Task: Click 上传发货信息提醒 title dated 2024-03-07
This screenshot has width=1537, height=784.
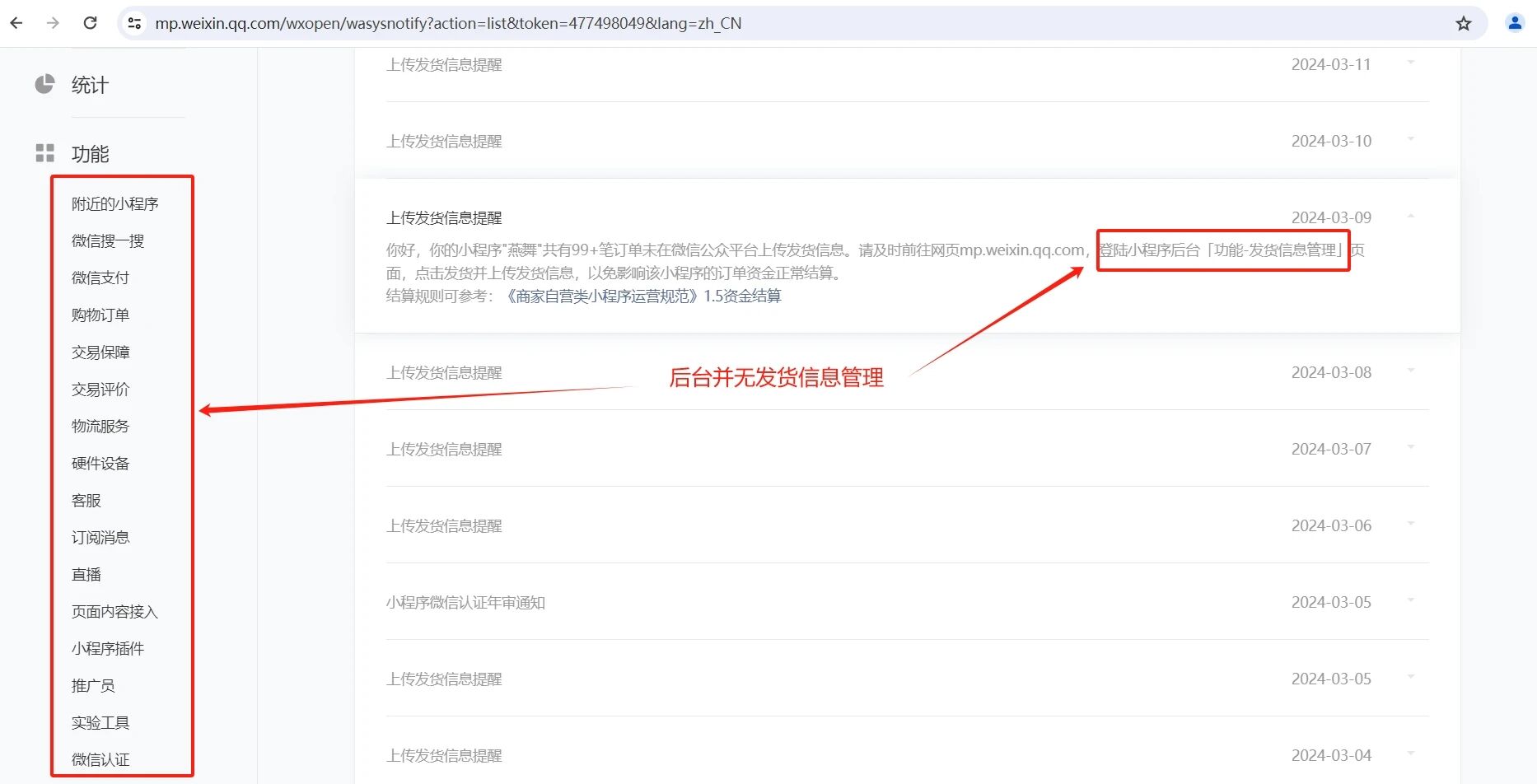Action: (444, 449)
